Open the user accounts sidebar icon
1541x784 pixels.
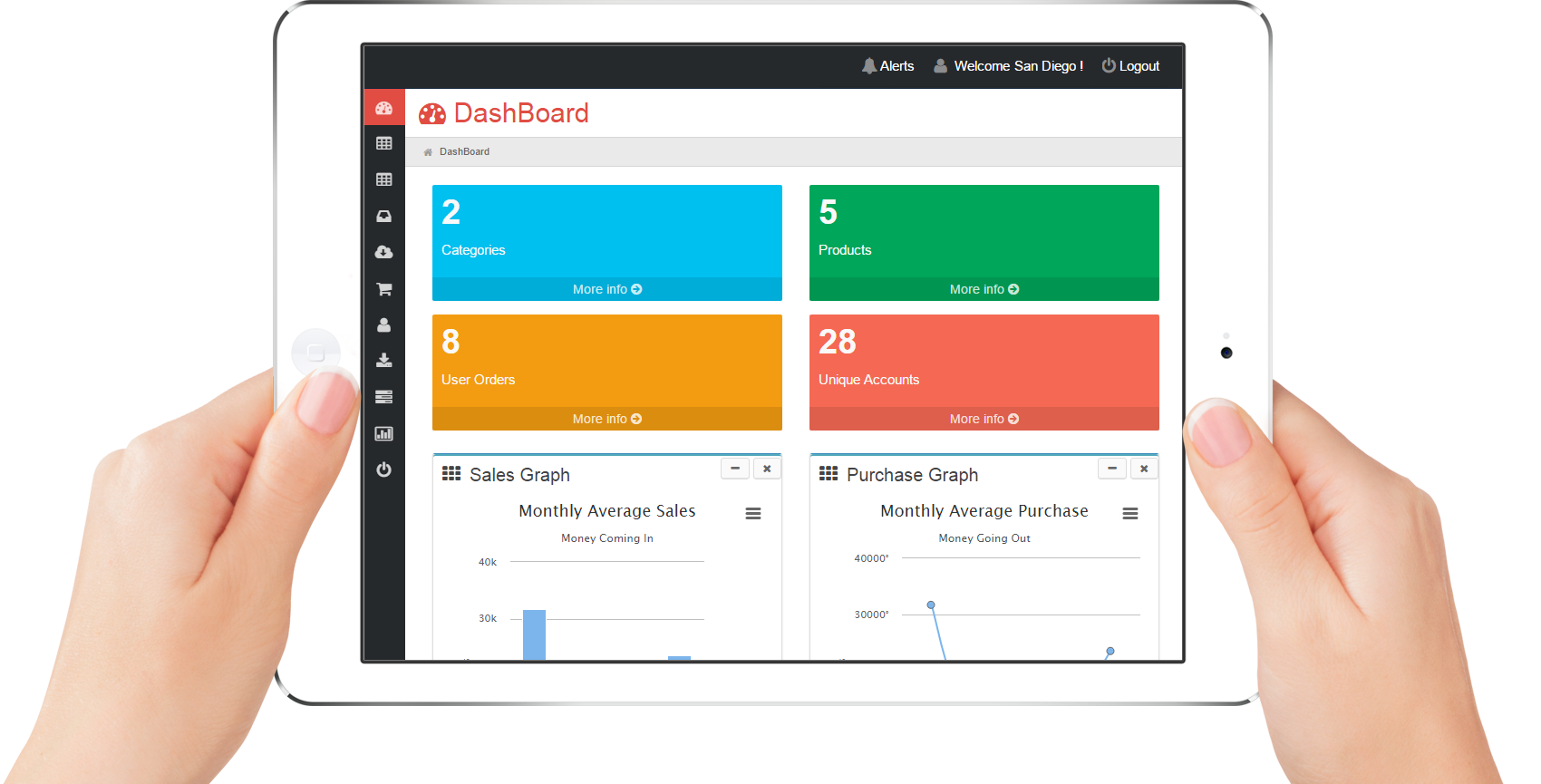click(x=383, y=324)
